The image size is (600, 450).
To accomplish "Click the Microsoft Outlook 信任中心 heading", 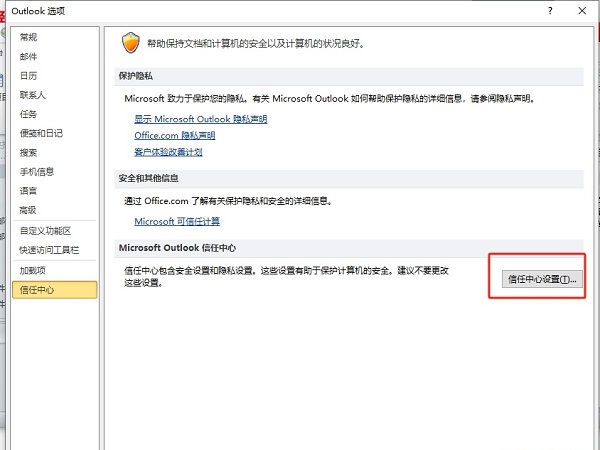I will coord(177,248).
